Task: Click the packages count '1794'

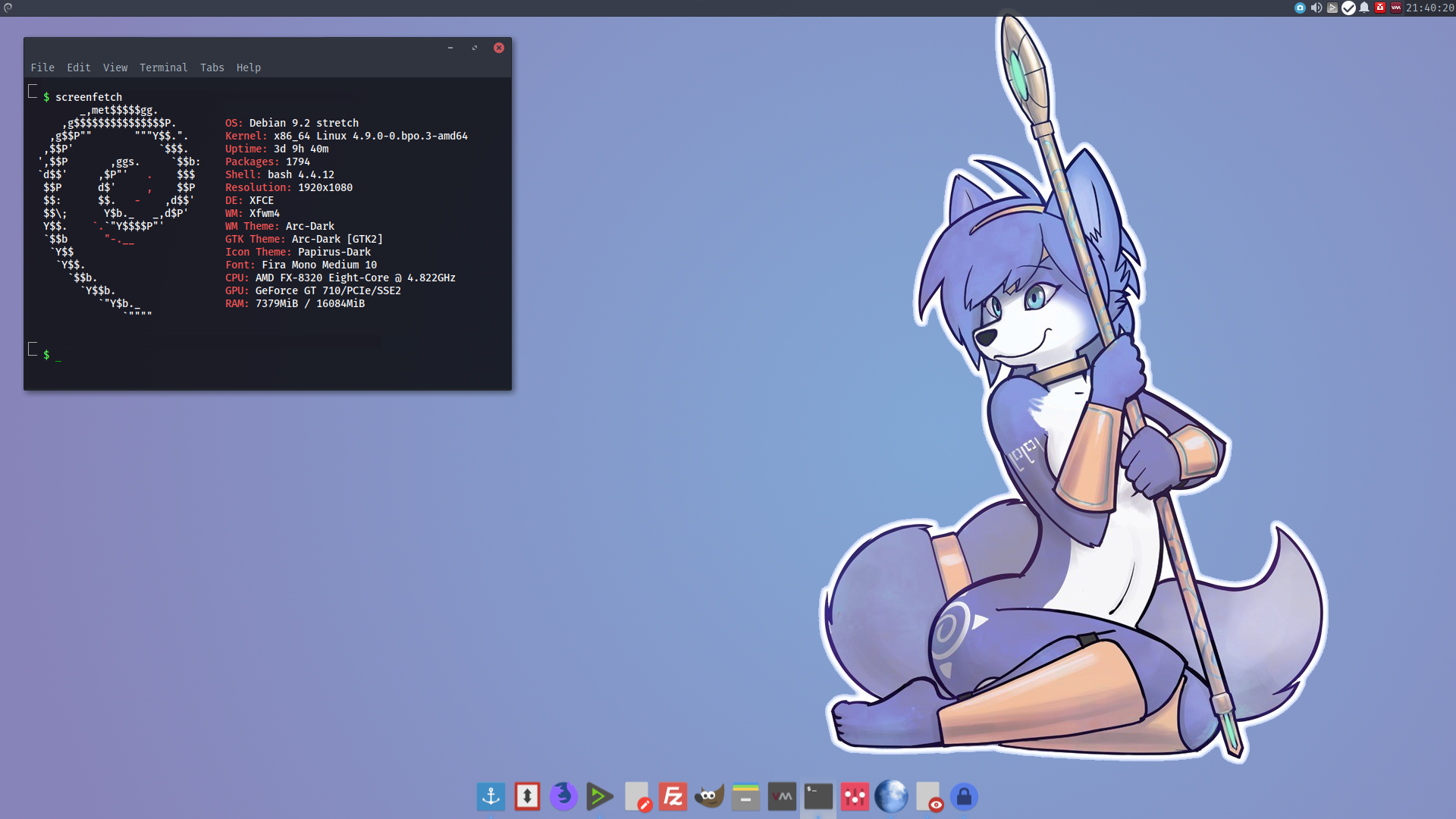Action: pyautogui.click(x=298, y=162)
